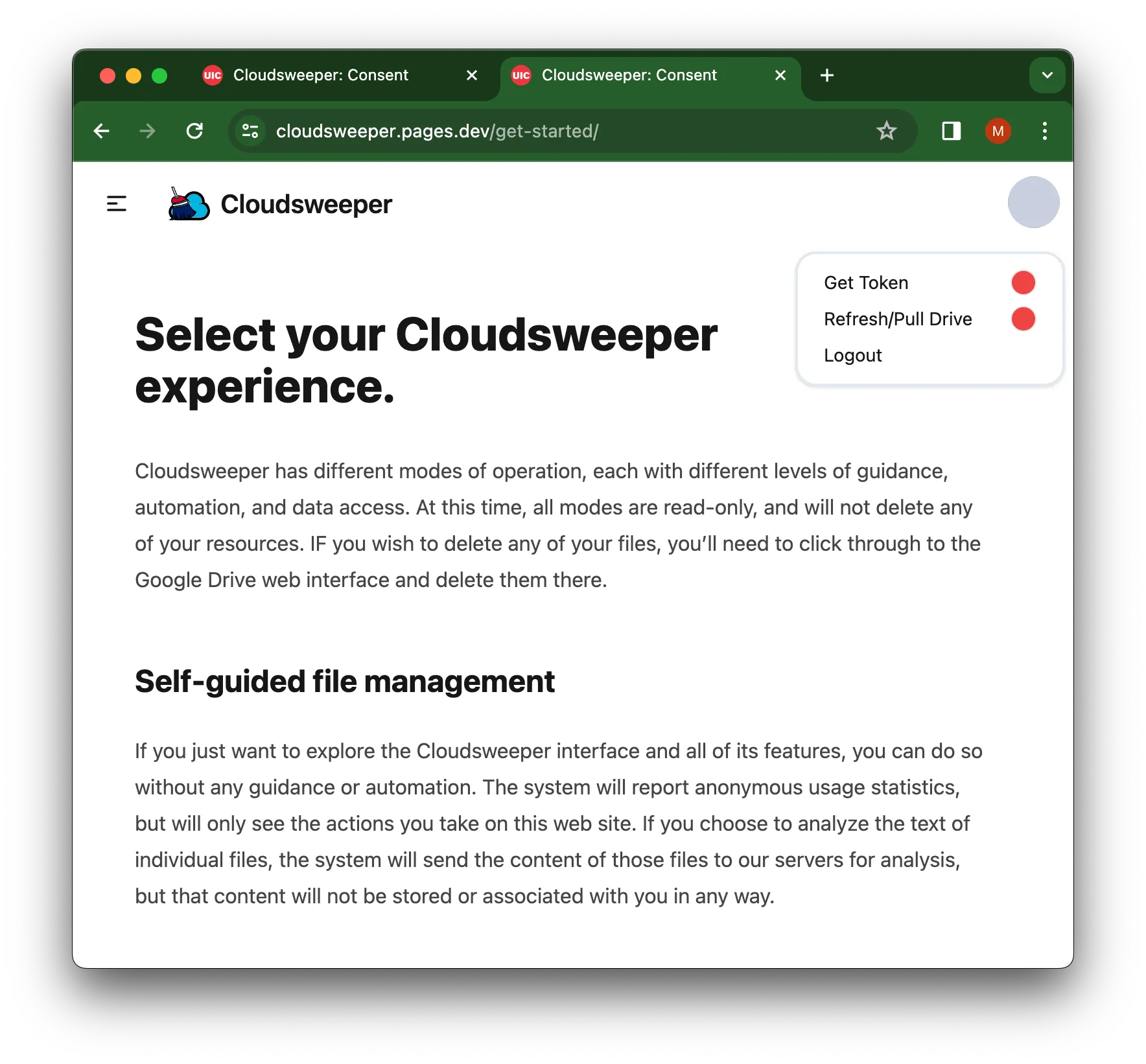The image size is (1146, 1064).
Task: Expand the tab search dropdown chevron
Action: (1047, 75)
